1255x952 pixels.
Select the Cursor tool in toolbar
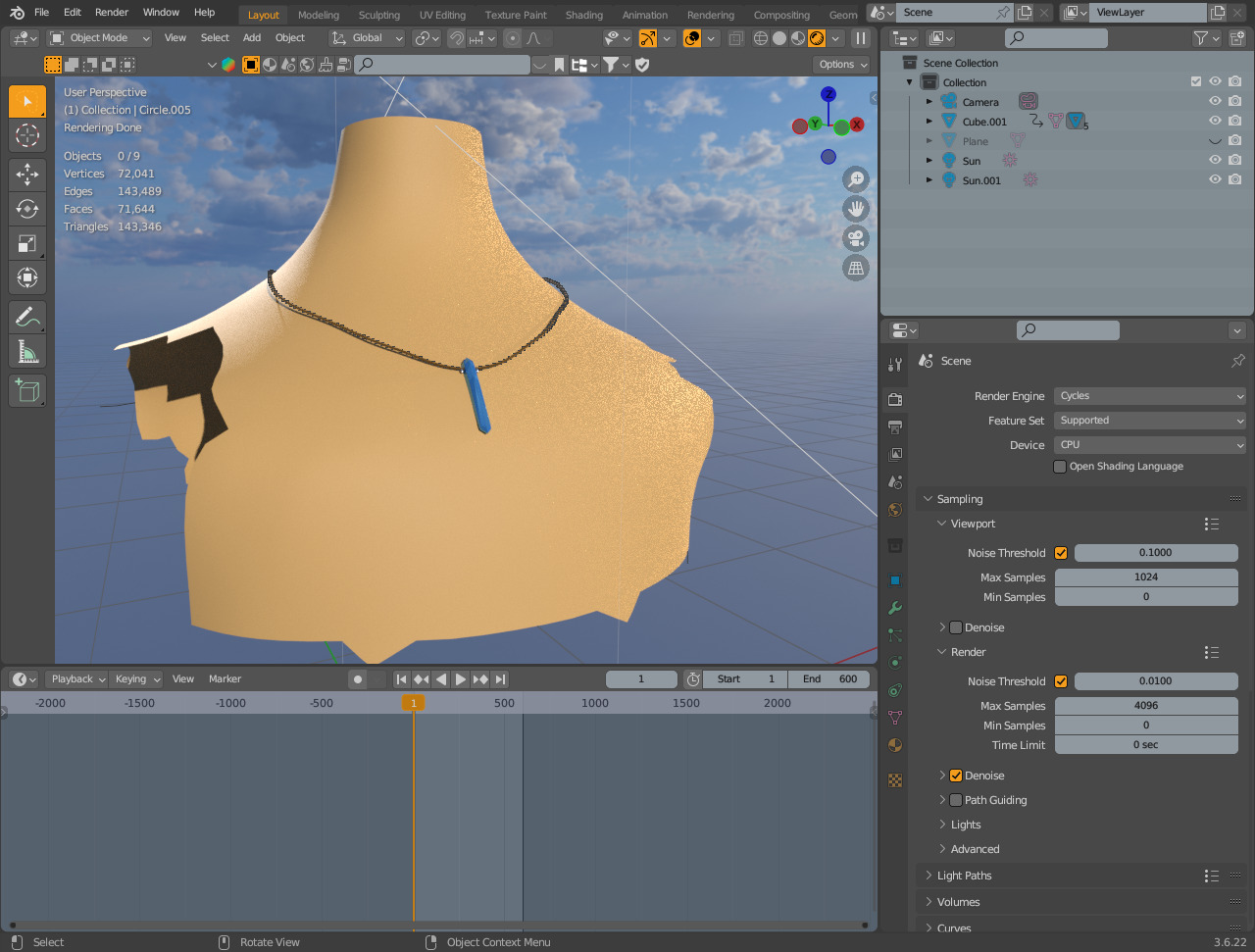click(x=27, y=135)
